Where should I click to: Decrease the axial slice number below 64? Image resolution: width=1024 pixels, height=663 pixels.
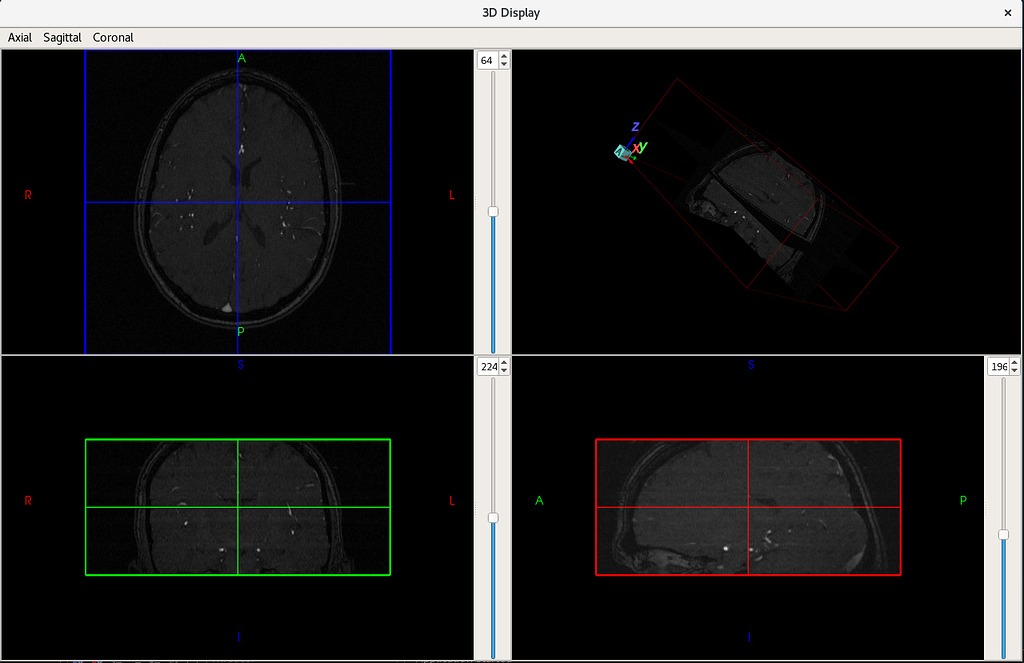click(504, 65)
